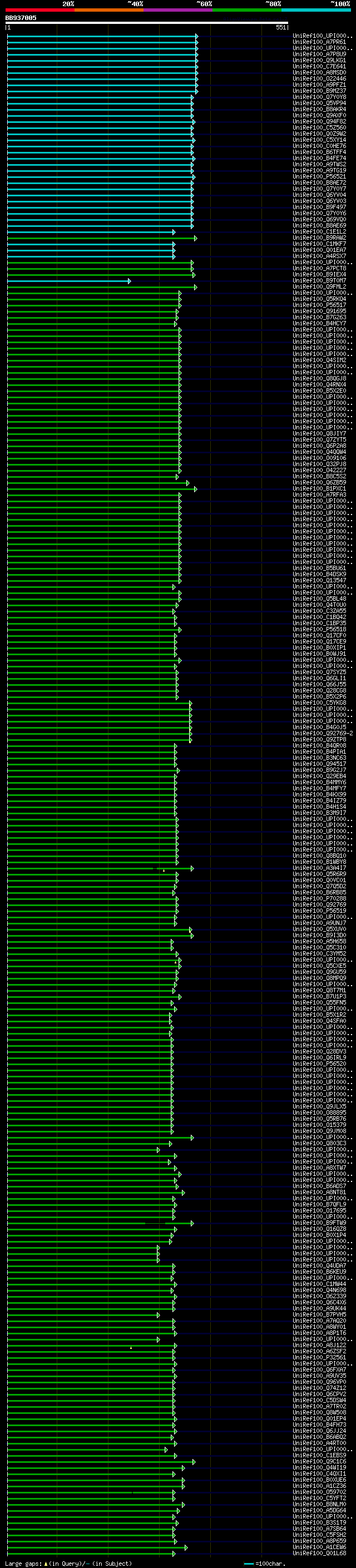Click the UniRef100_Q9FML2 label

pyautogui.click(x=319, y=286)
